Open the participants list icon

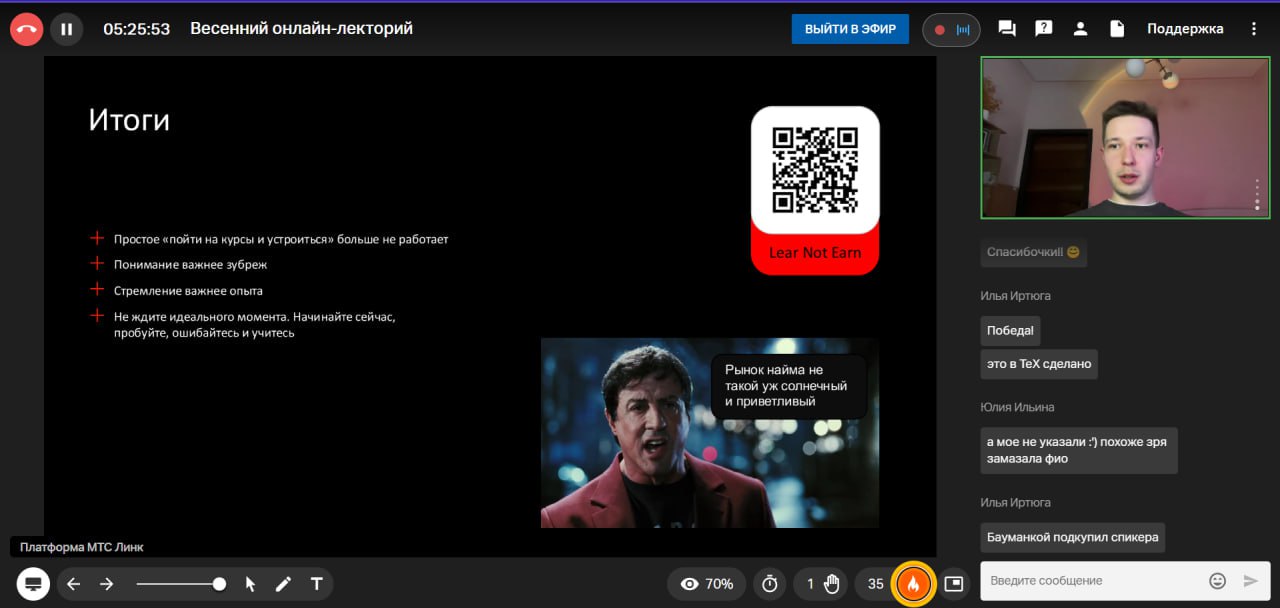(1080, 29)
